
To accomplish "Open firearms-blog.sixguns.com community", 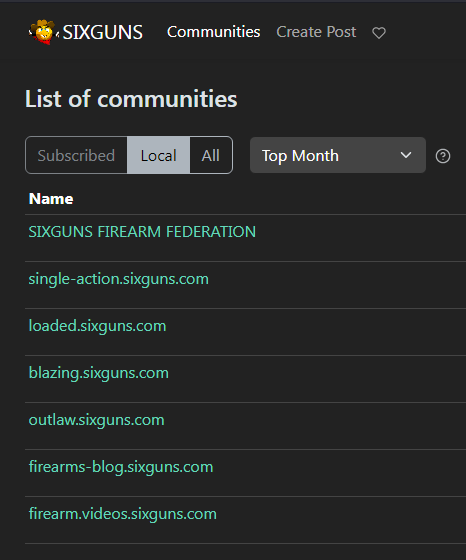I will point(121,467).
